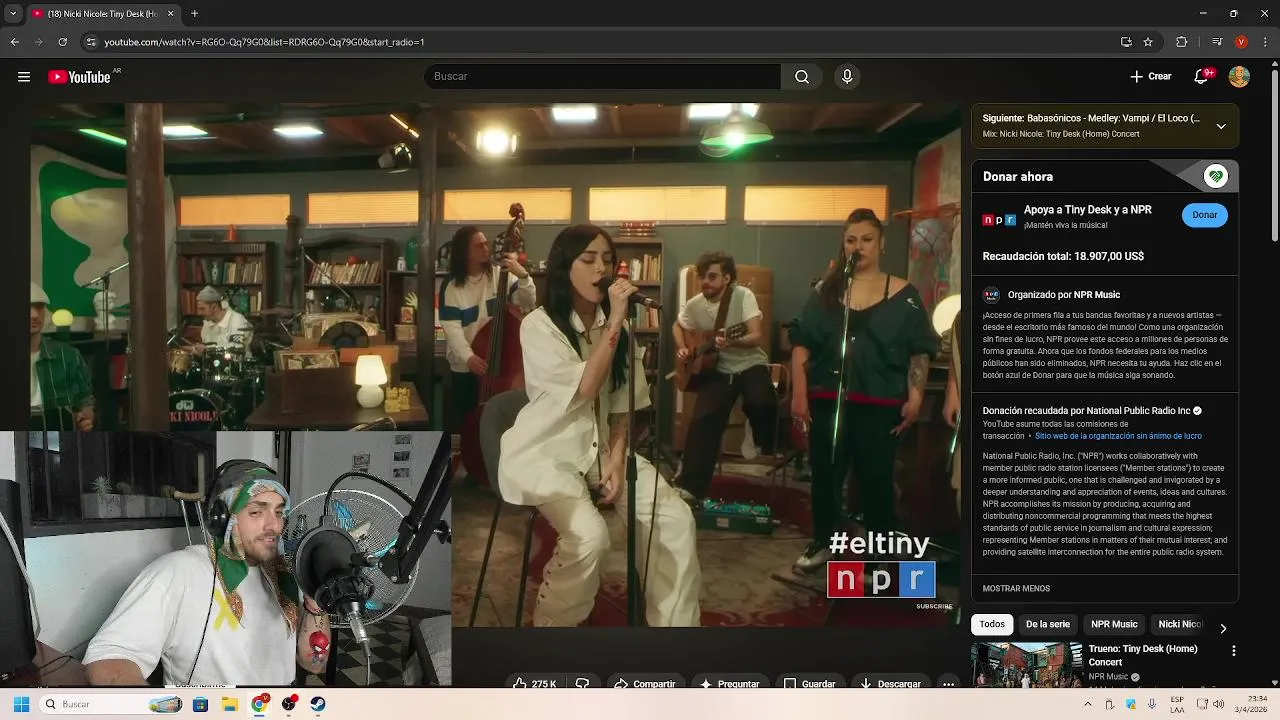The height and width of the screenshot is (720, 1280).
Task: Save video with Guardar button
Action: point(810,684)
